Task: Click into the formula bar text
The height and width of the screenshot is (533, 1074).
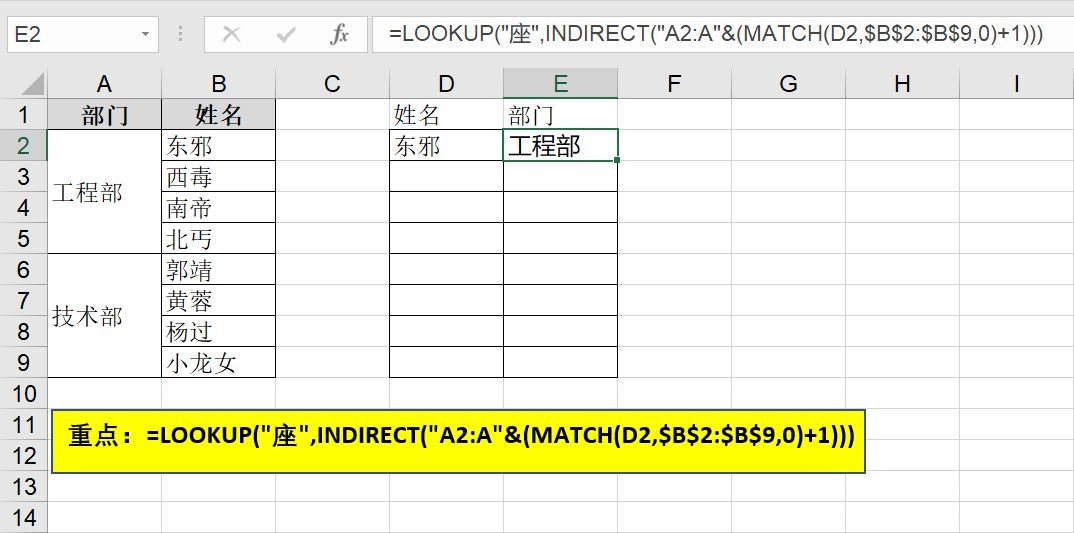Action: coord(722,34)
